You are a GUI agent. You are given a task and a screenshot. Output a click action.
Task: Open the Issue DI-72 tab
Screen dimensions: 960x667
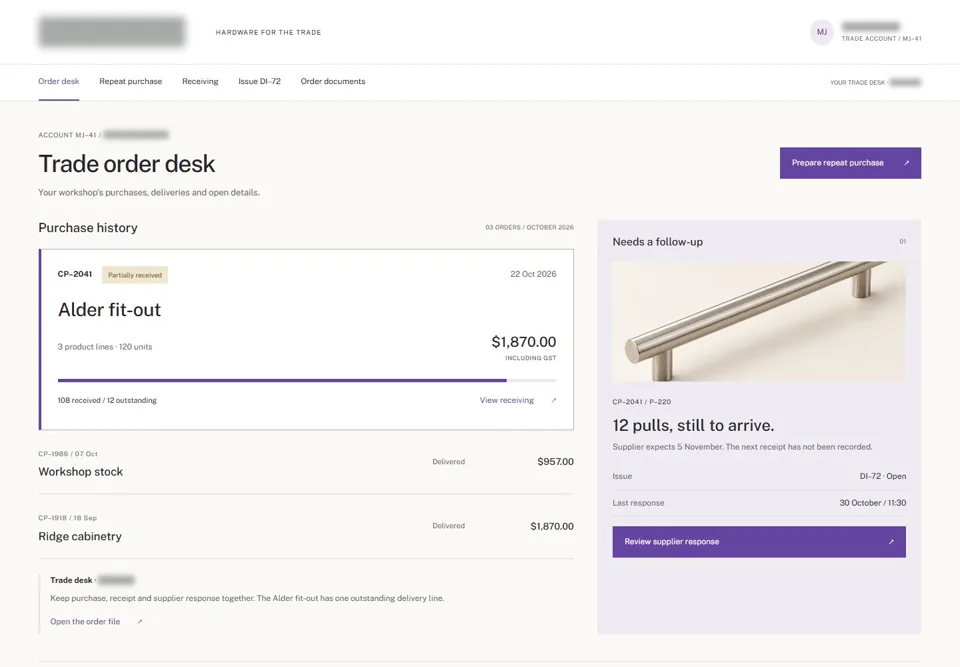tap(260, 81)
